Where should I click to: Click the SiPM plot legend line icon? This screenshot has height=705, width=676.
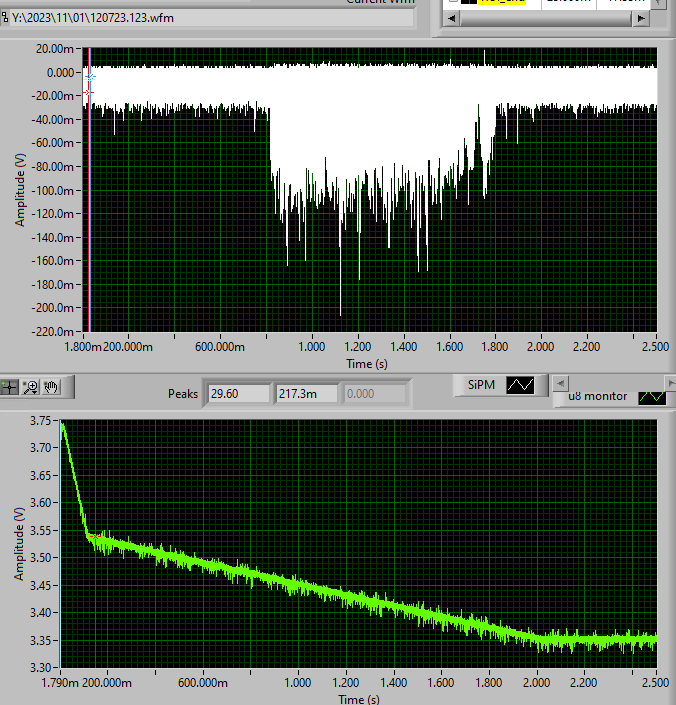(x=520, y=385)
